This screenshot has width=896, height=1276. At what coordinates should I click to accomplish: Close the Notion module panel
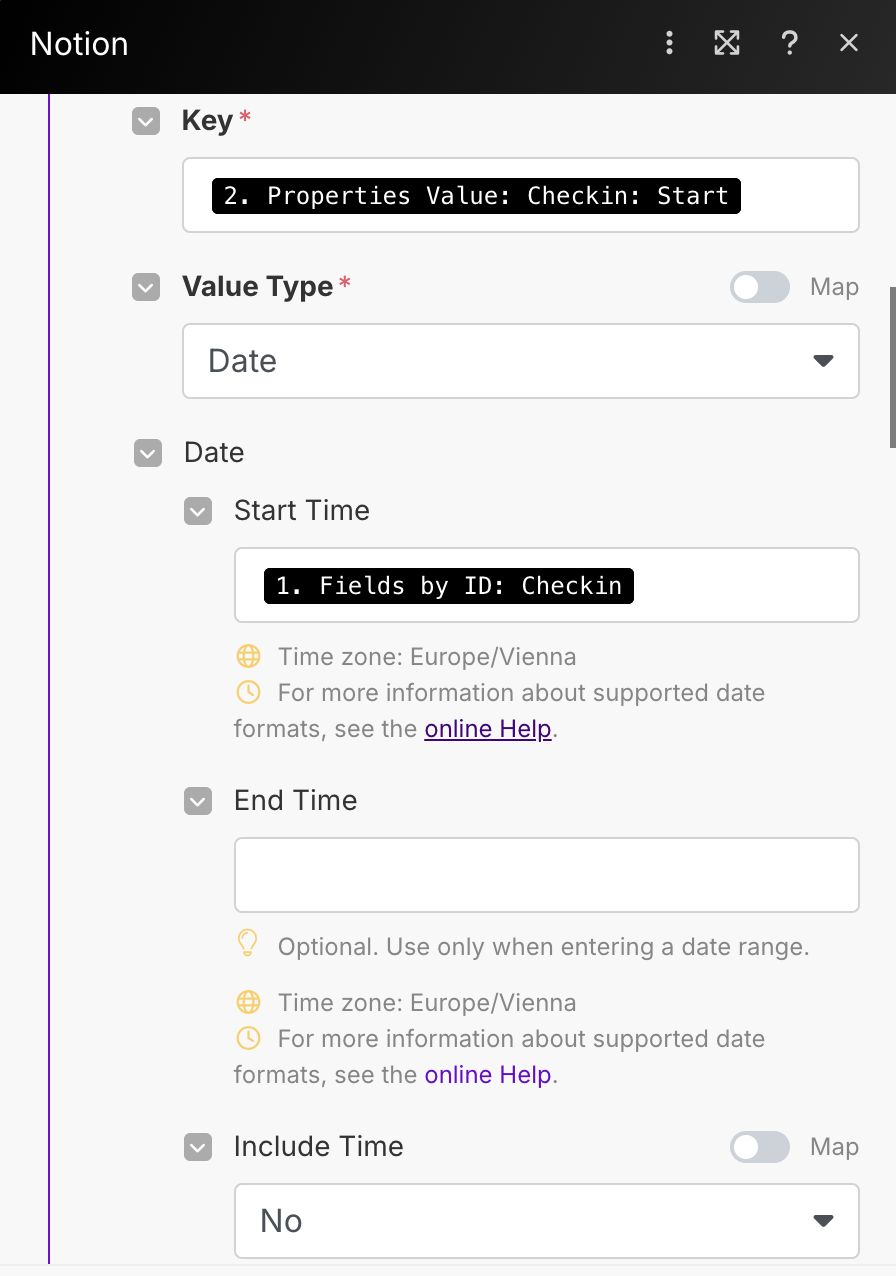(x=849, y=43)
